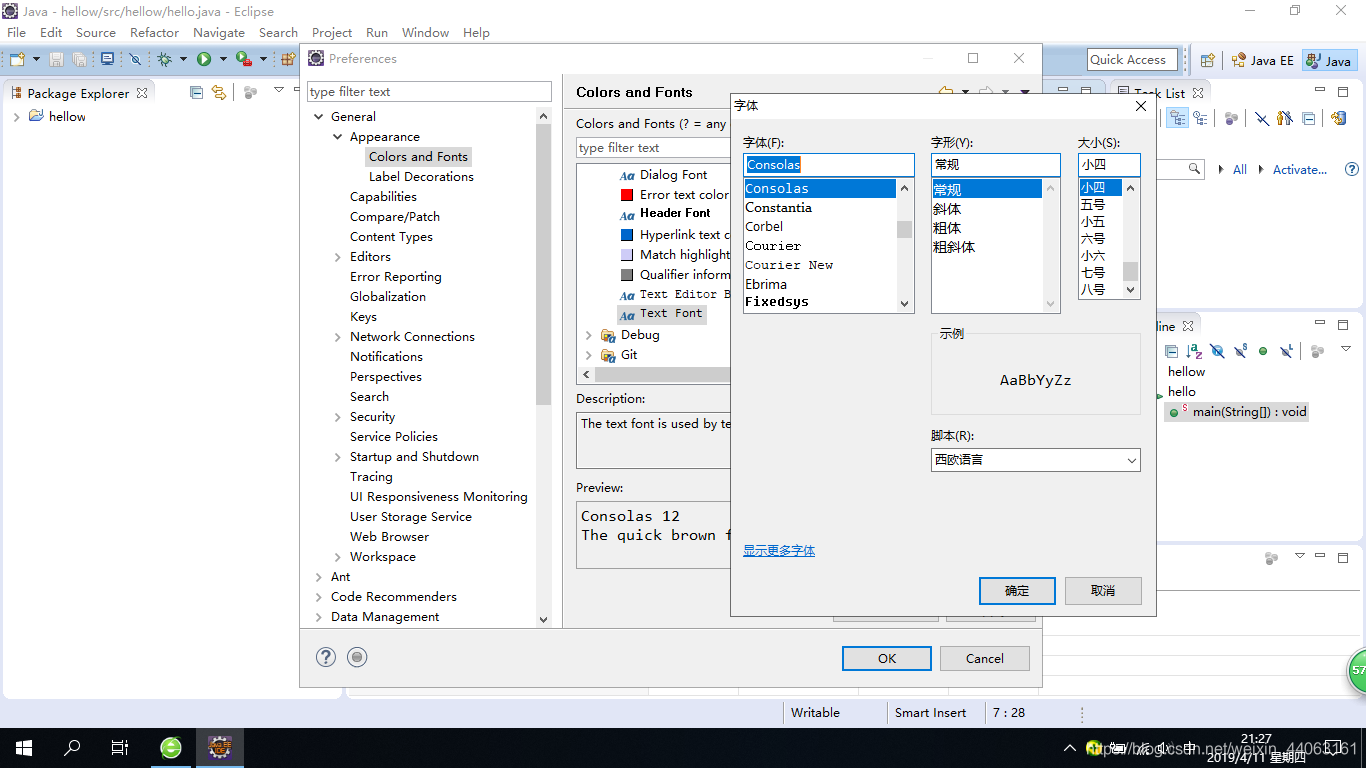Click Hide Static Members icon in Outline
Screen dimensions: 1366x768
click(1240, 351)
